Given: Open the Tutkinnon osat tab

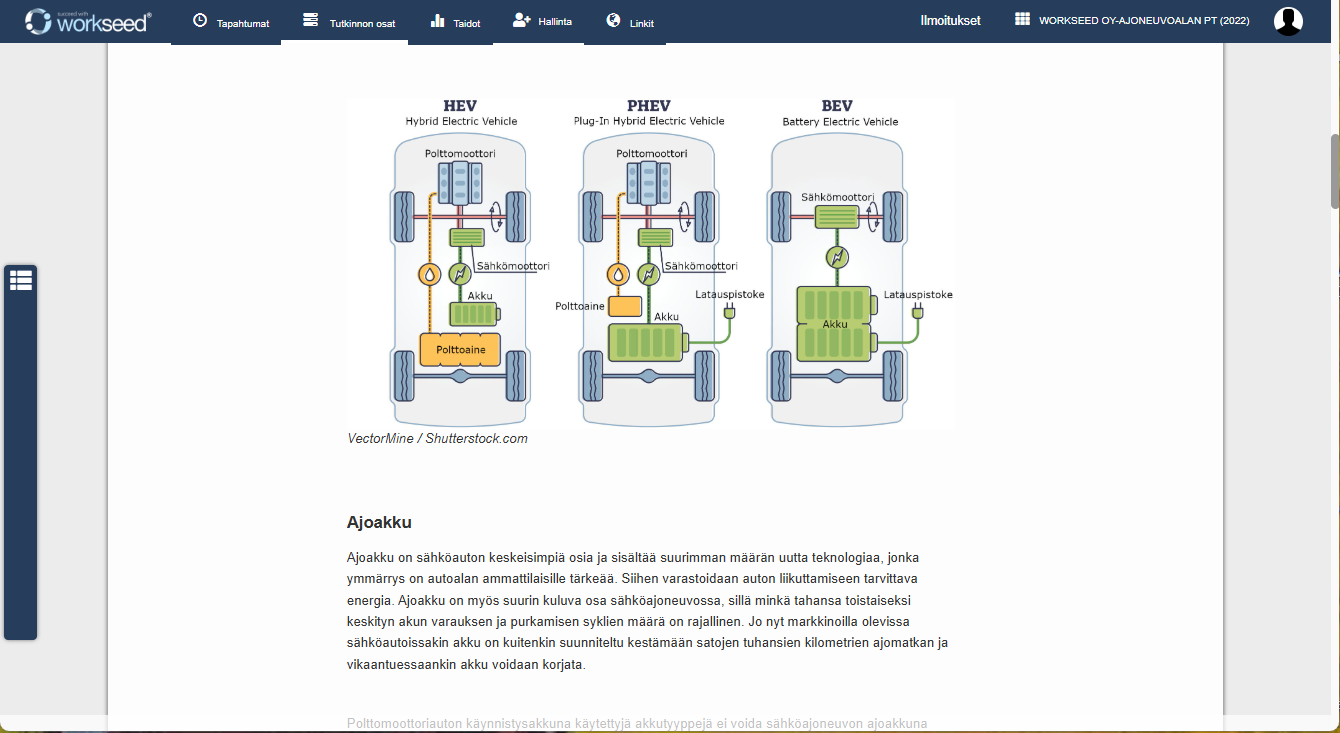Looking at the screenshot, I should 349,22.
